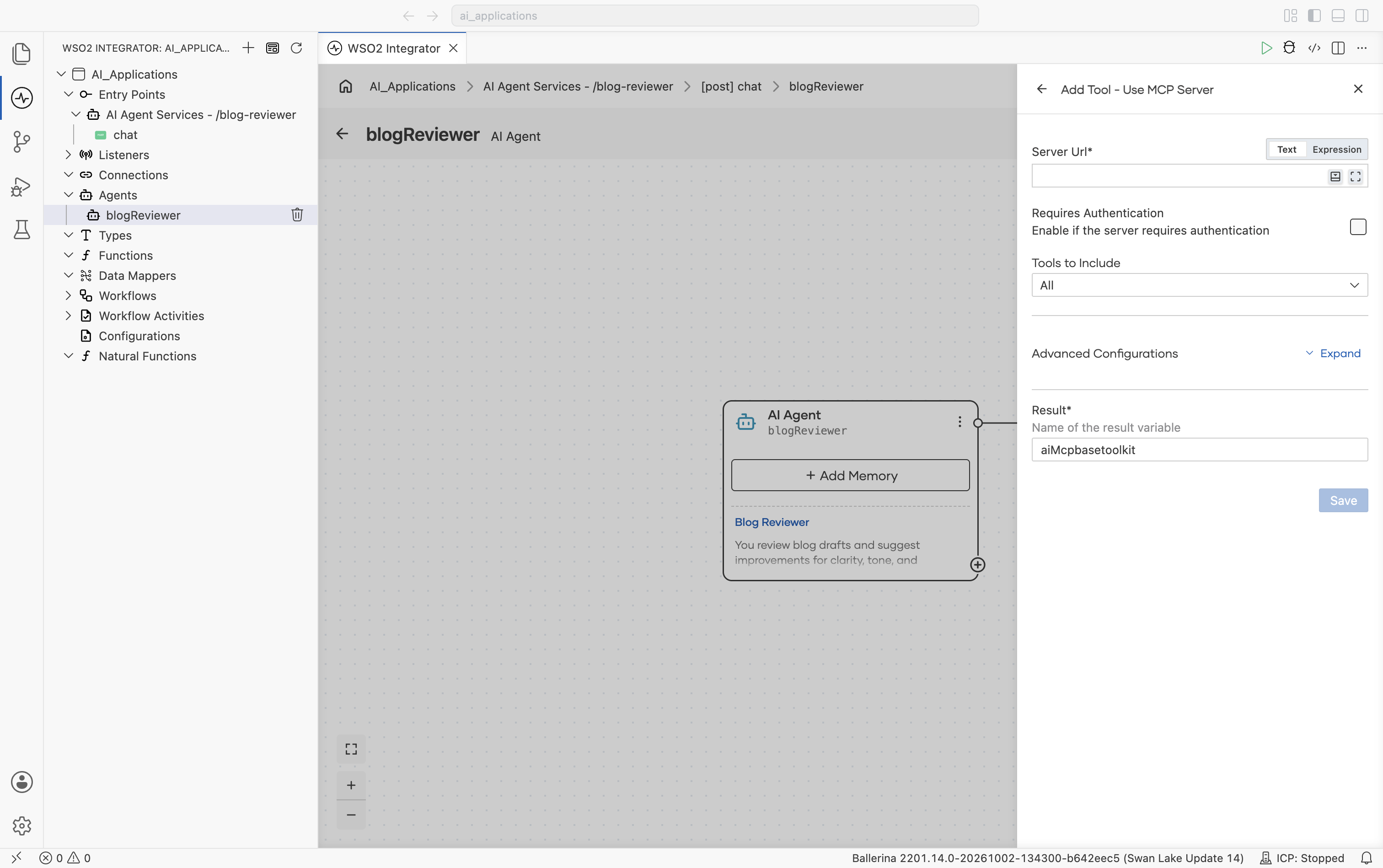Image resolution: width=1383 pixels, height=868 pixels.
Task: Select chat resource in tree
Action: 125,135
